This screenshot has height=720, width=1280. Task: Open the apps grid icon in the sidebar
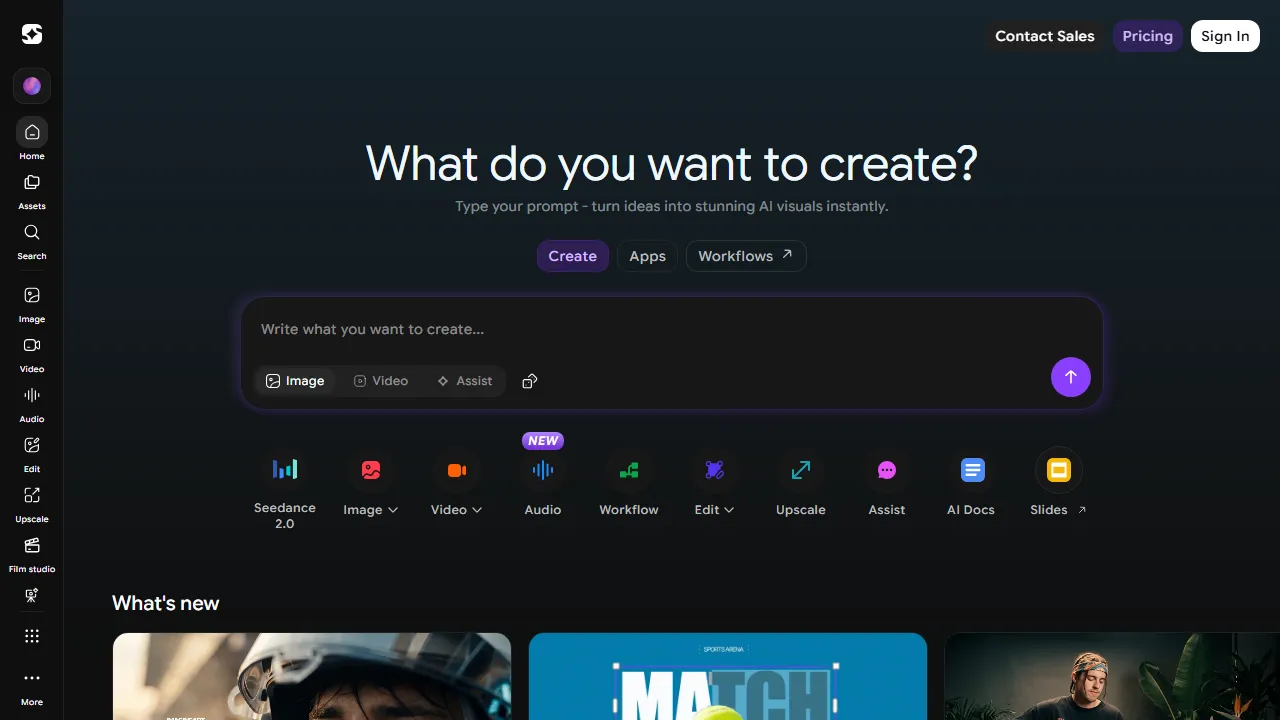tap(32, 636)
